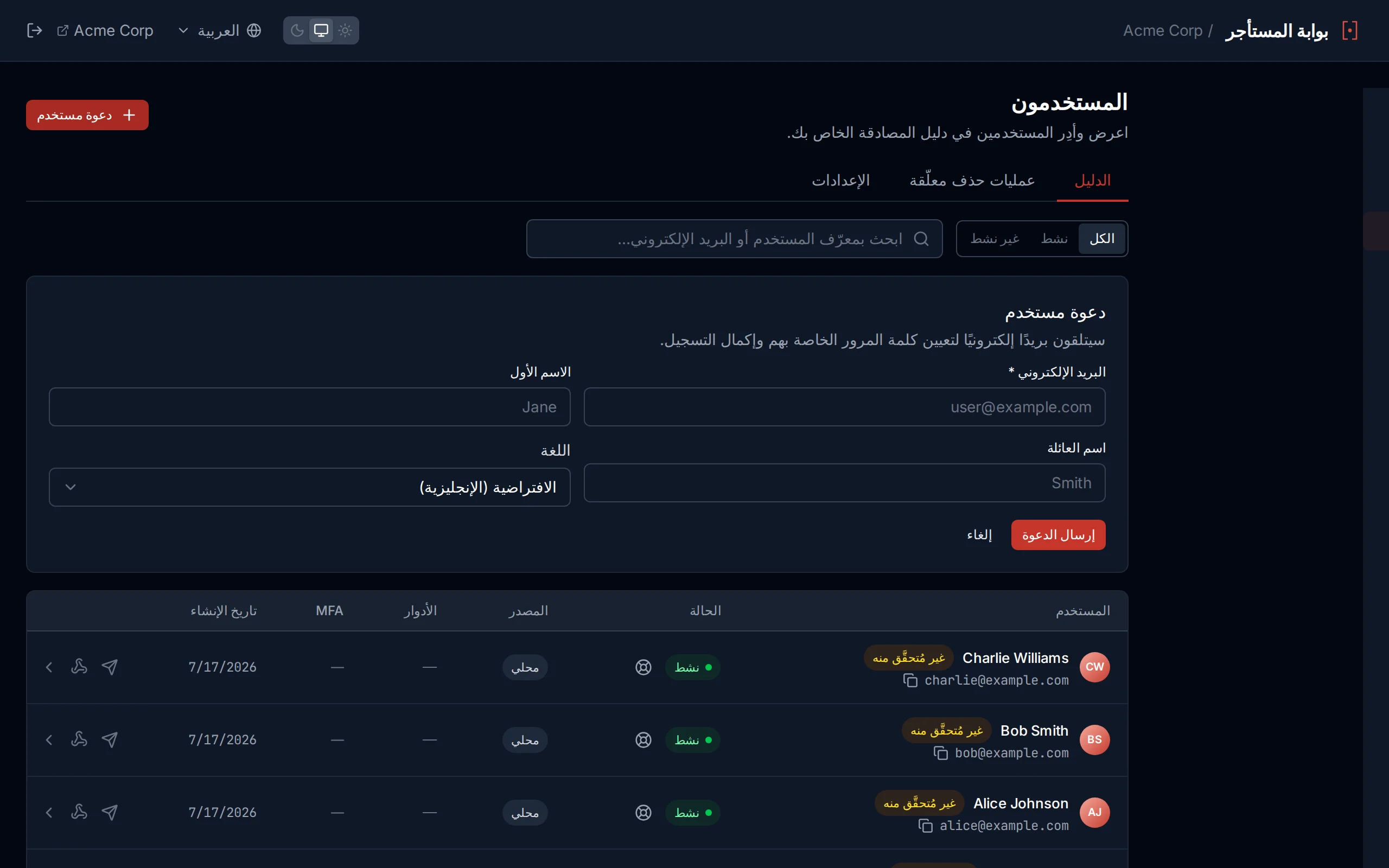Select the غير نشط filter option
This screenshot has width=1389, height=868.
point(995,238)
